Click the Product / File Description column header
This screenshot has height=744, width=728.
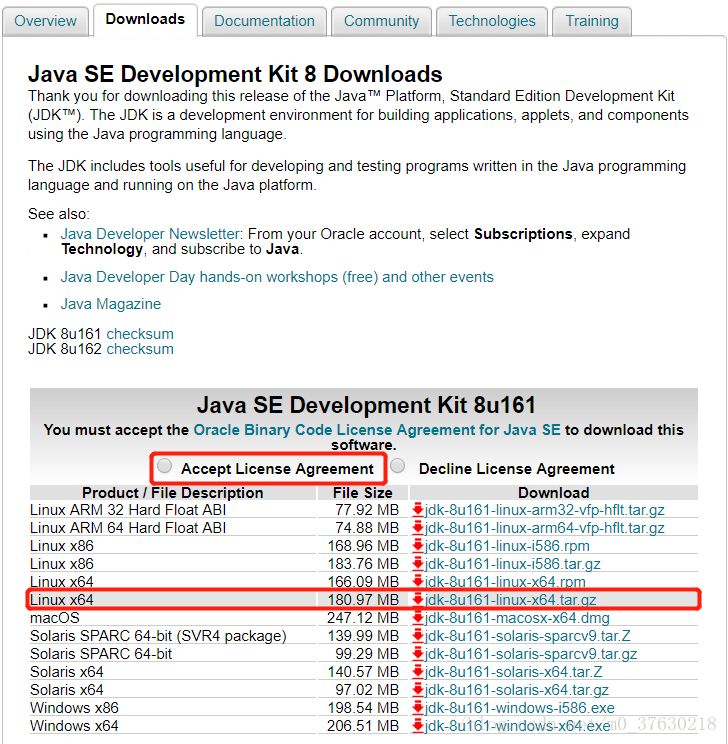(x=173, y=493)
